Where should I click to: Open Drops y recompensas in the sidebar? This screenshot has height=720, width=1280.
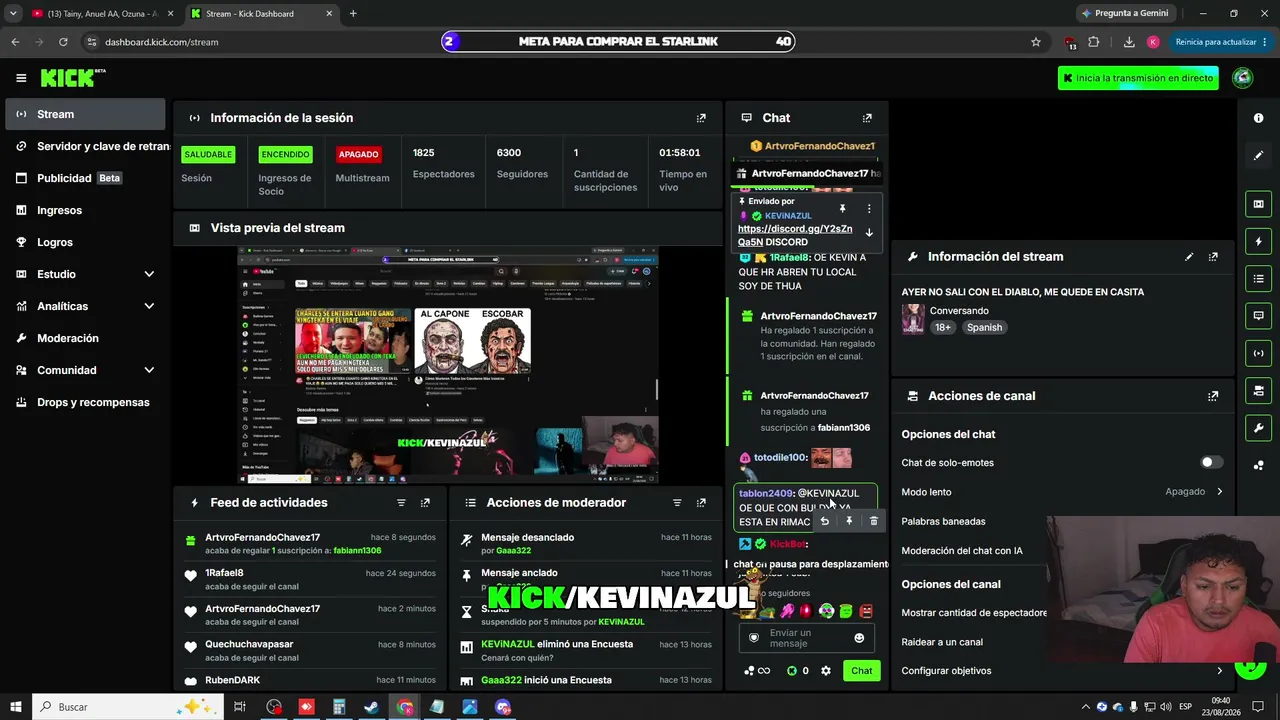(x=85, y=402)
